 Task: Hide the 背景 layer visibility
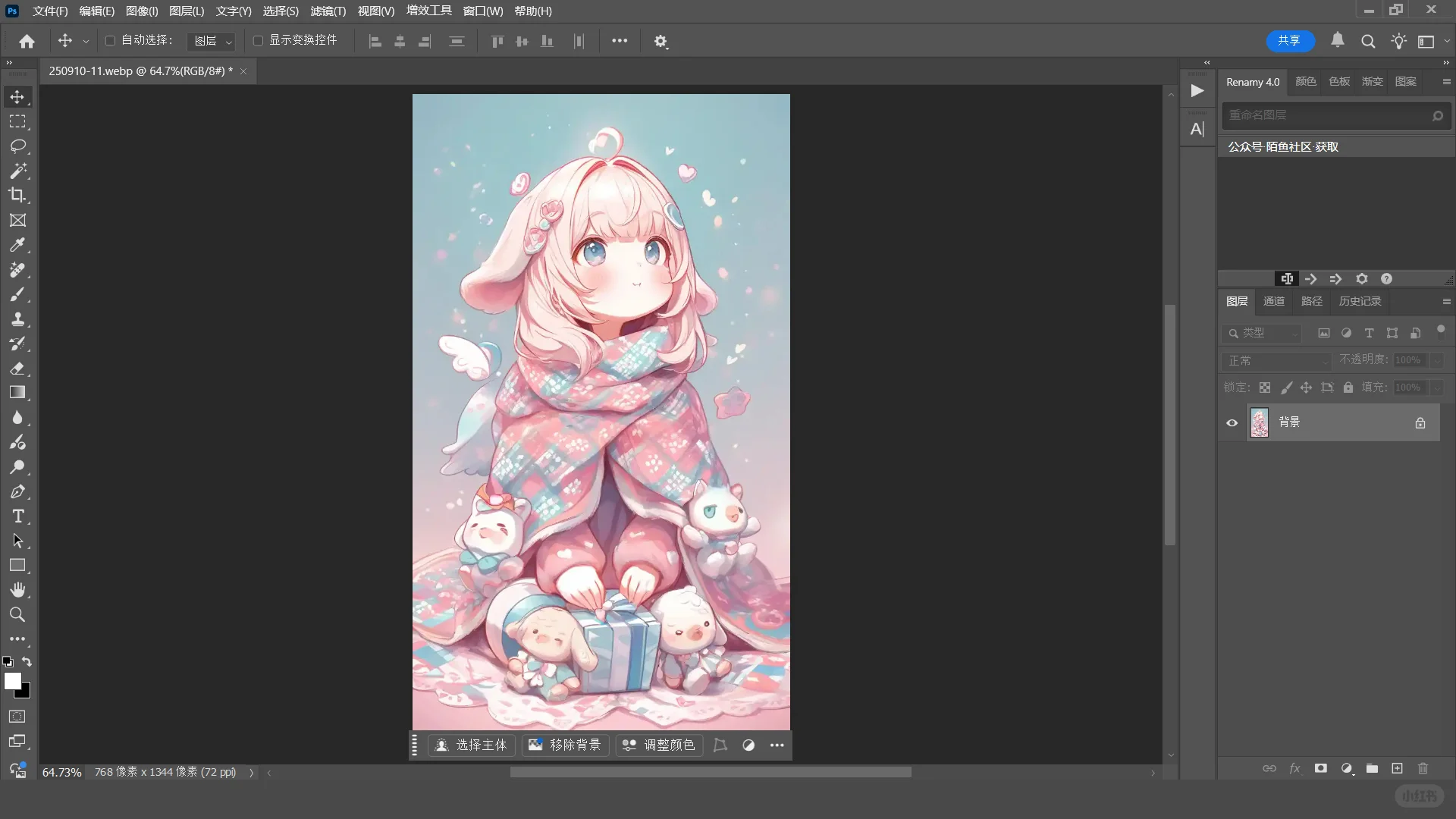[1232, 422]
